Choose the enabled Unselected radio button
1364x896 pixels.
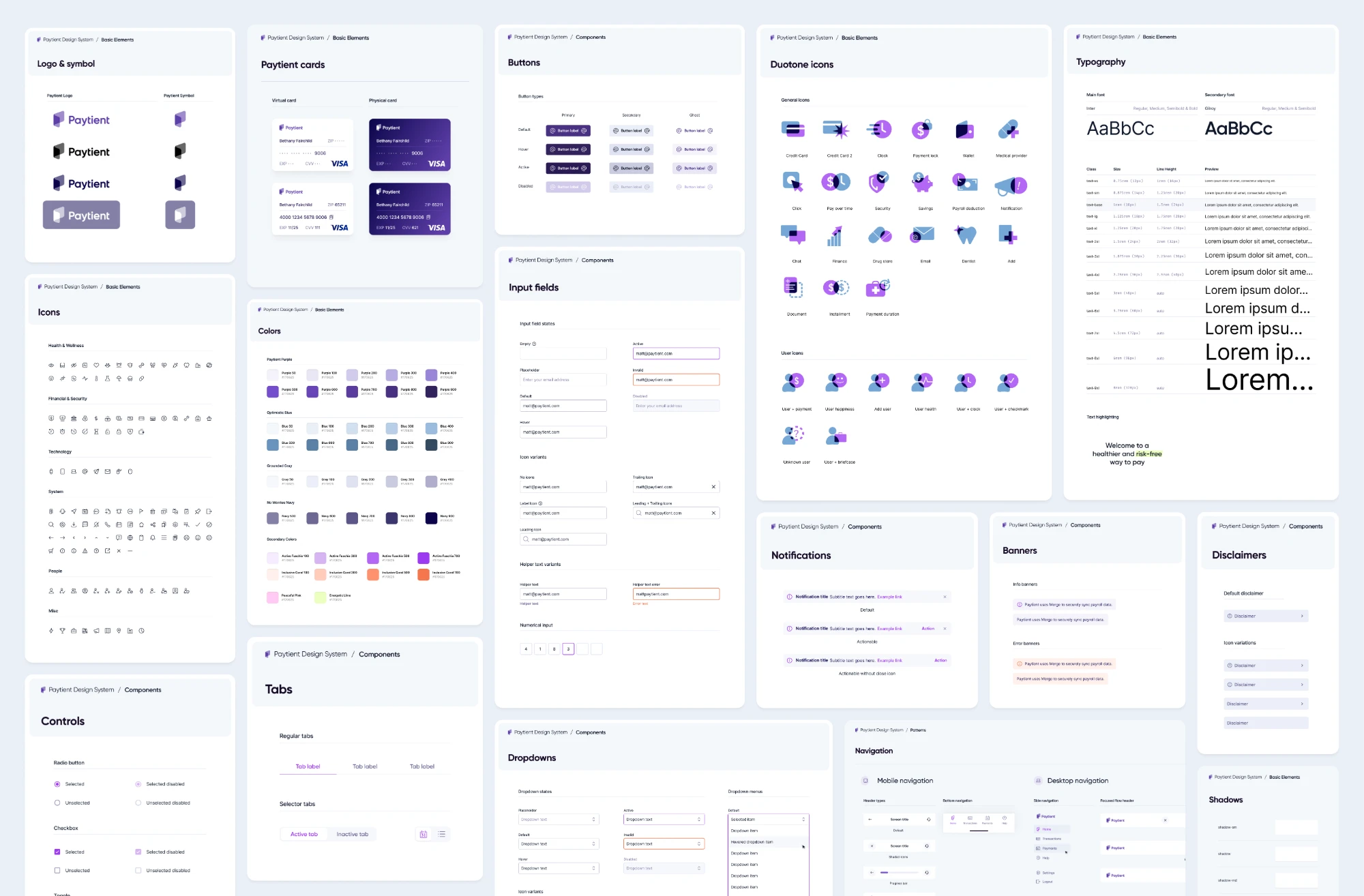(x=57, y=803)
